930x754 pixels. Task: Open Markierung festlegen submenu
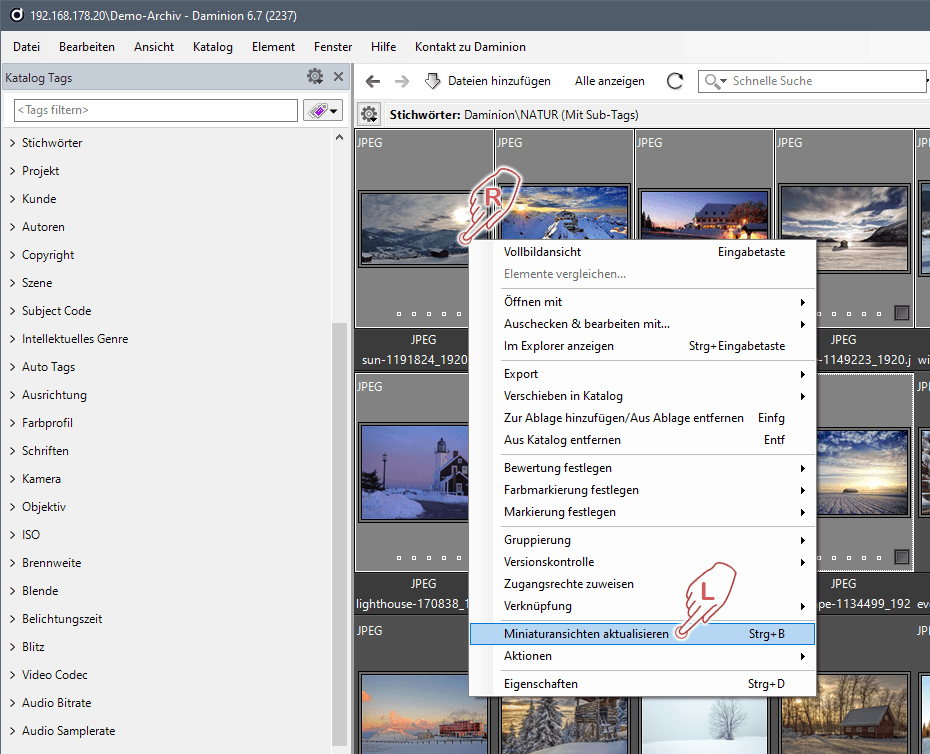(x=642, y=512)
